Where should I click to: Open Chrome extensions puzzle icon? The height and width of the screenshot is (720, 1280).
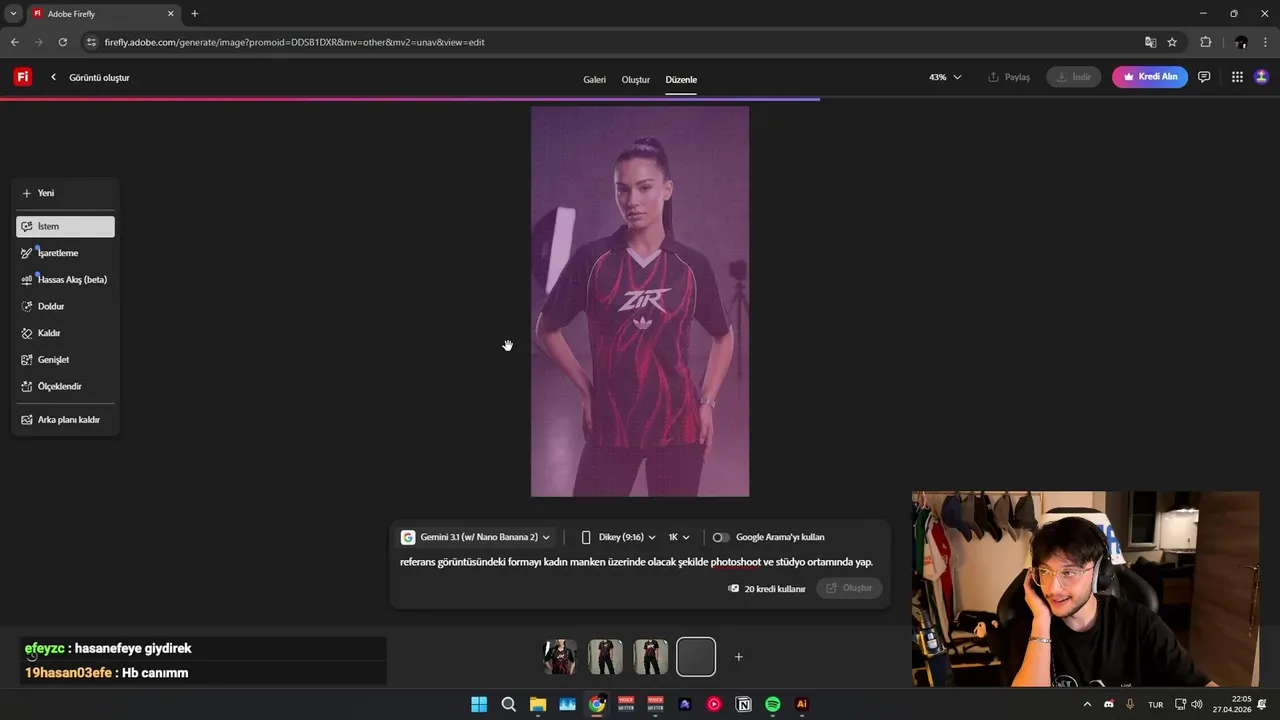coord(1205,42)
